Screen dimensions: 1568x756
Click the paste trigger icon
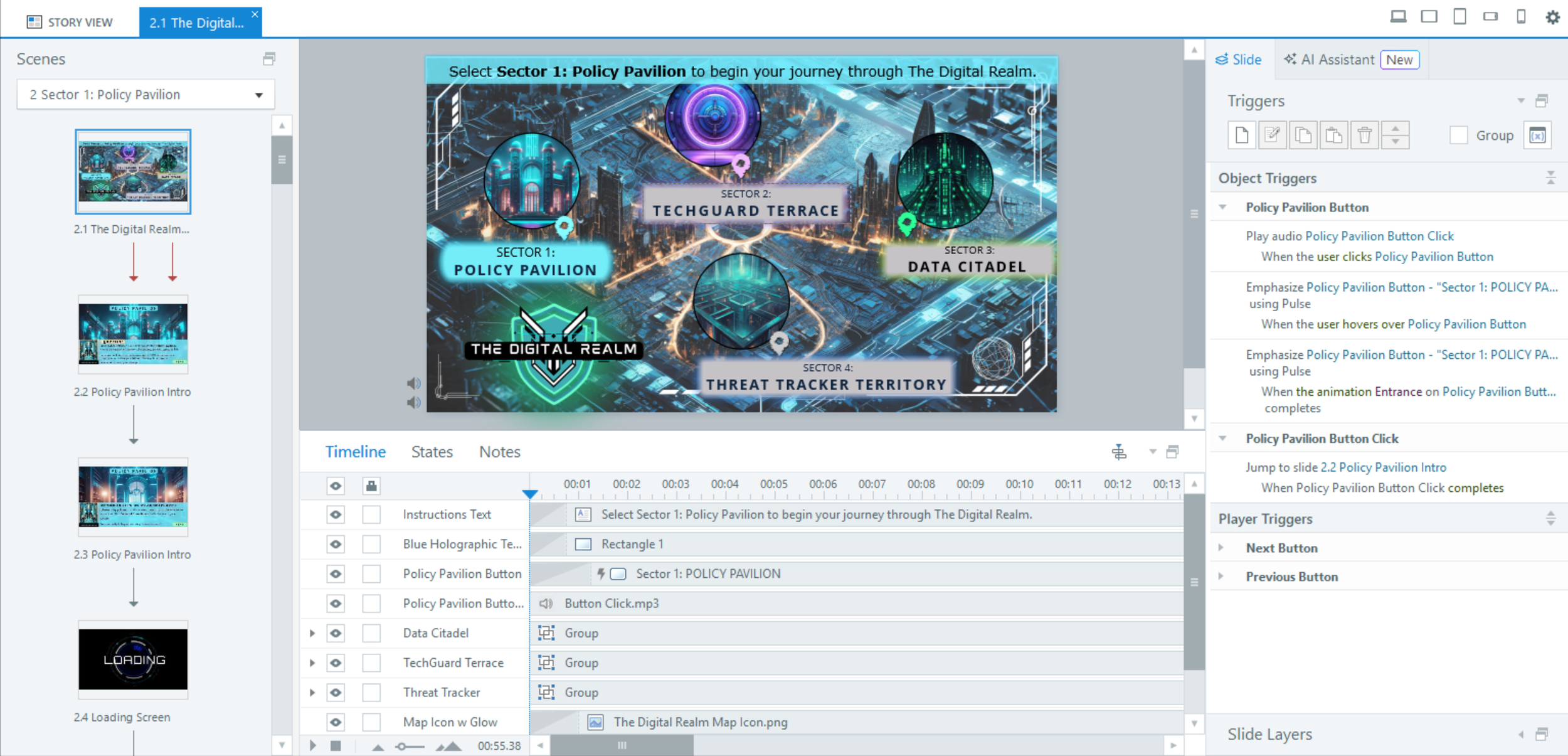click(x=1333, y=135)
